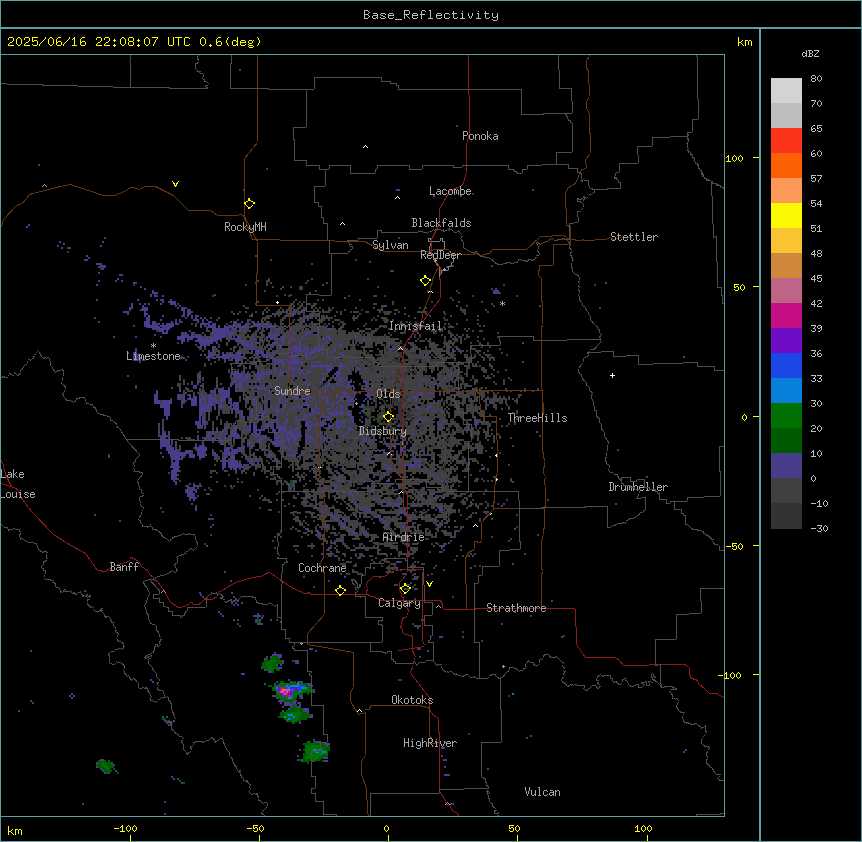The image size is (862, 842).
Task: Pick the purple 36–39 dBZ legend swatch
Action: coord(786,341)
